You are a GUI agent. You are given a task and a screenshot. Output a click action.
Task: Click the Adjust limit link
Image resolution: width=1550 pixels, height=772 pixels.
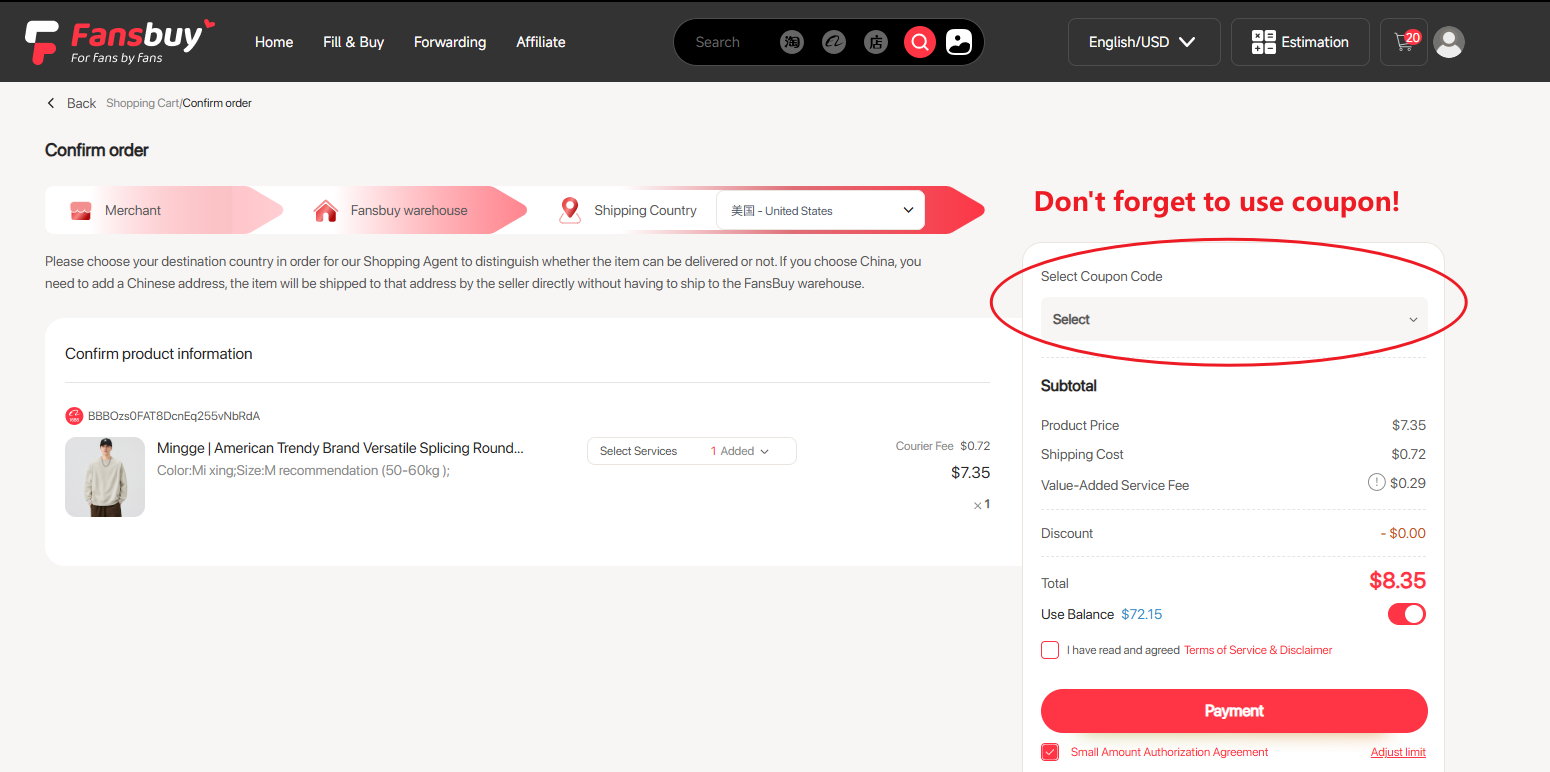(x=1398, y=752)
